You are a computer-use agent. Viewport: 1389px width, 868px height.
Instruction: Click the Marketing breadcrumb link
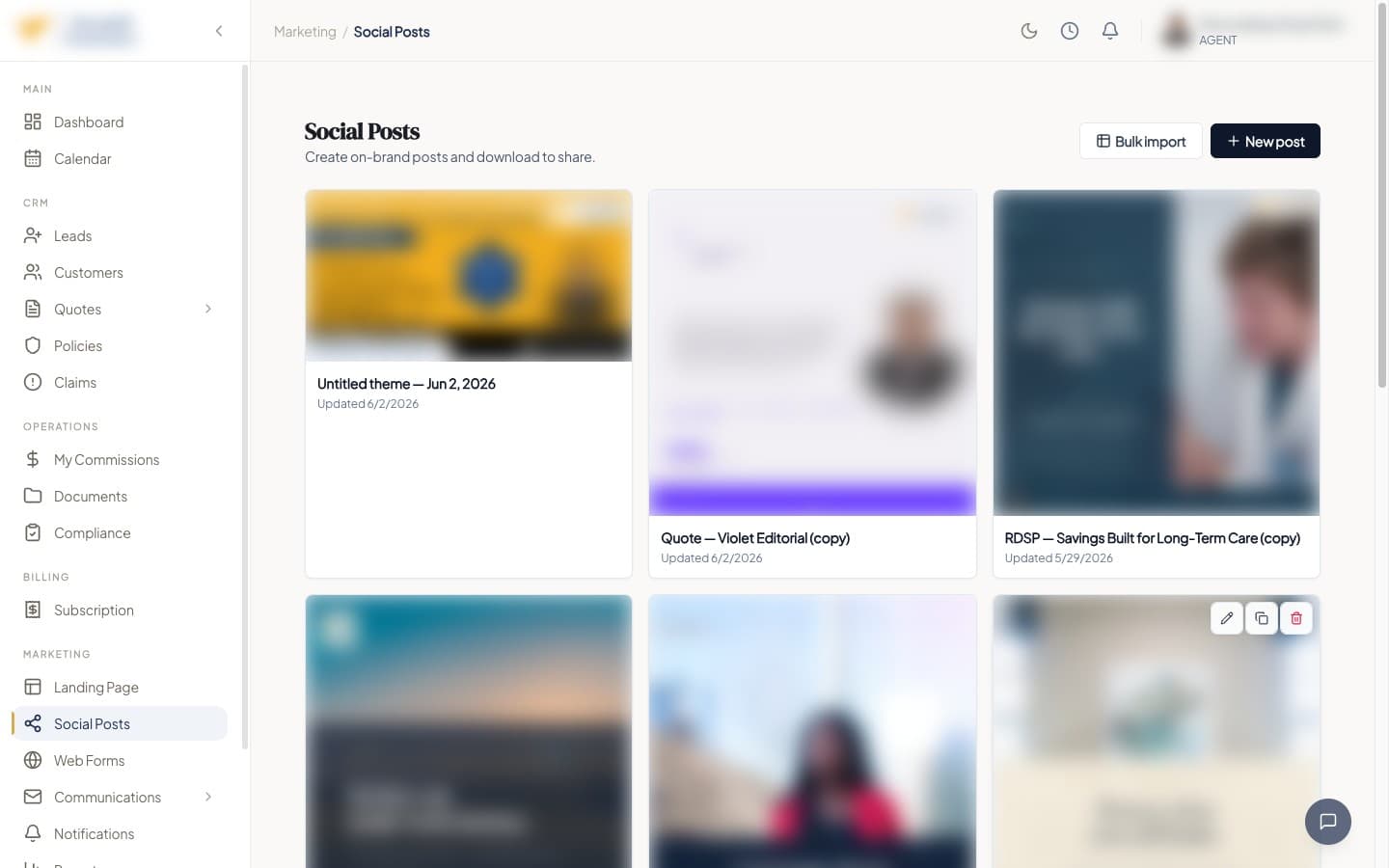click(x=305, y=32)
